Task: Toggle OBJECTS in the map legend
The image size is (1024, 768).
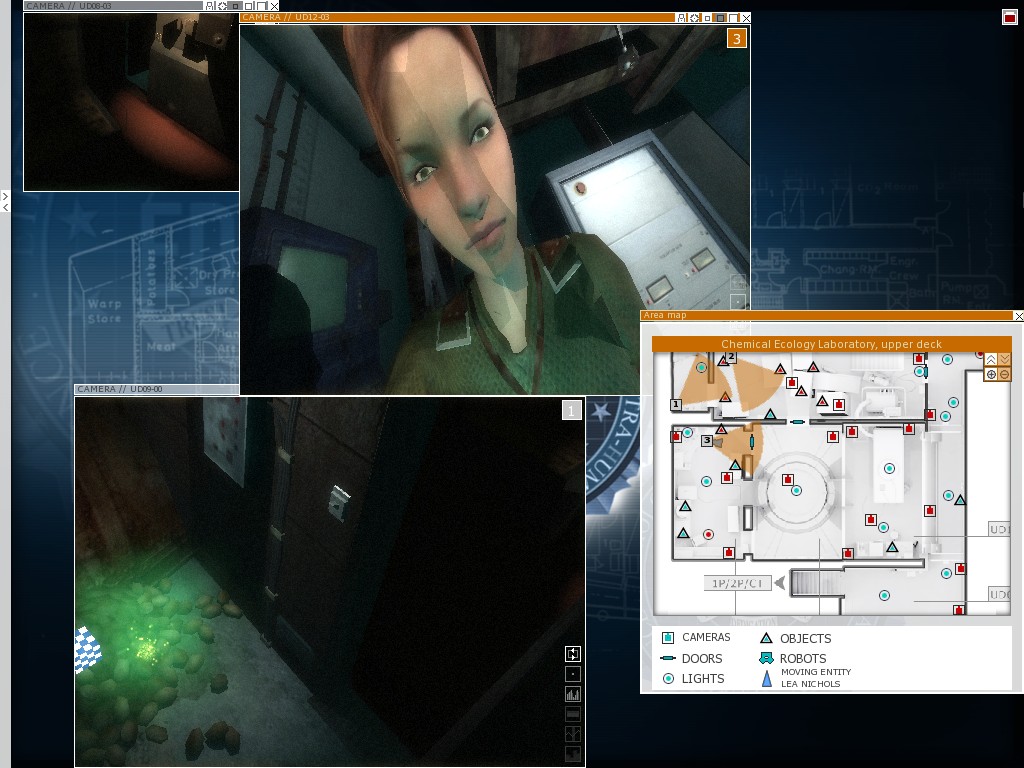Action: coord(795,639)
